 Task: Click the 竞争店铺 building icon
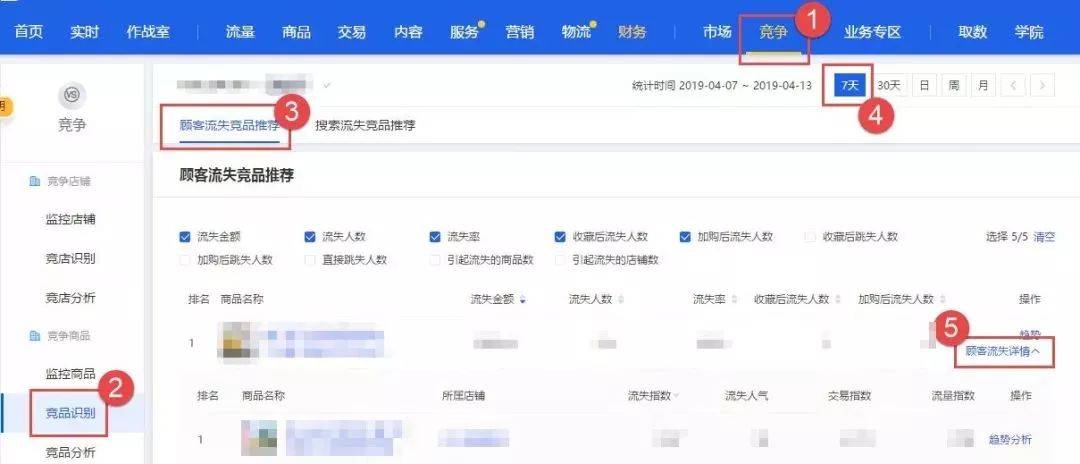pos(34,181)
